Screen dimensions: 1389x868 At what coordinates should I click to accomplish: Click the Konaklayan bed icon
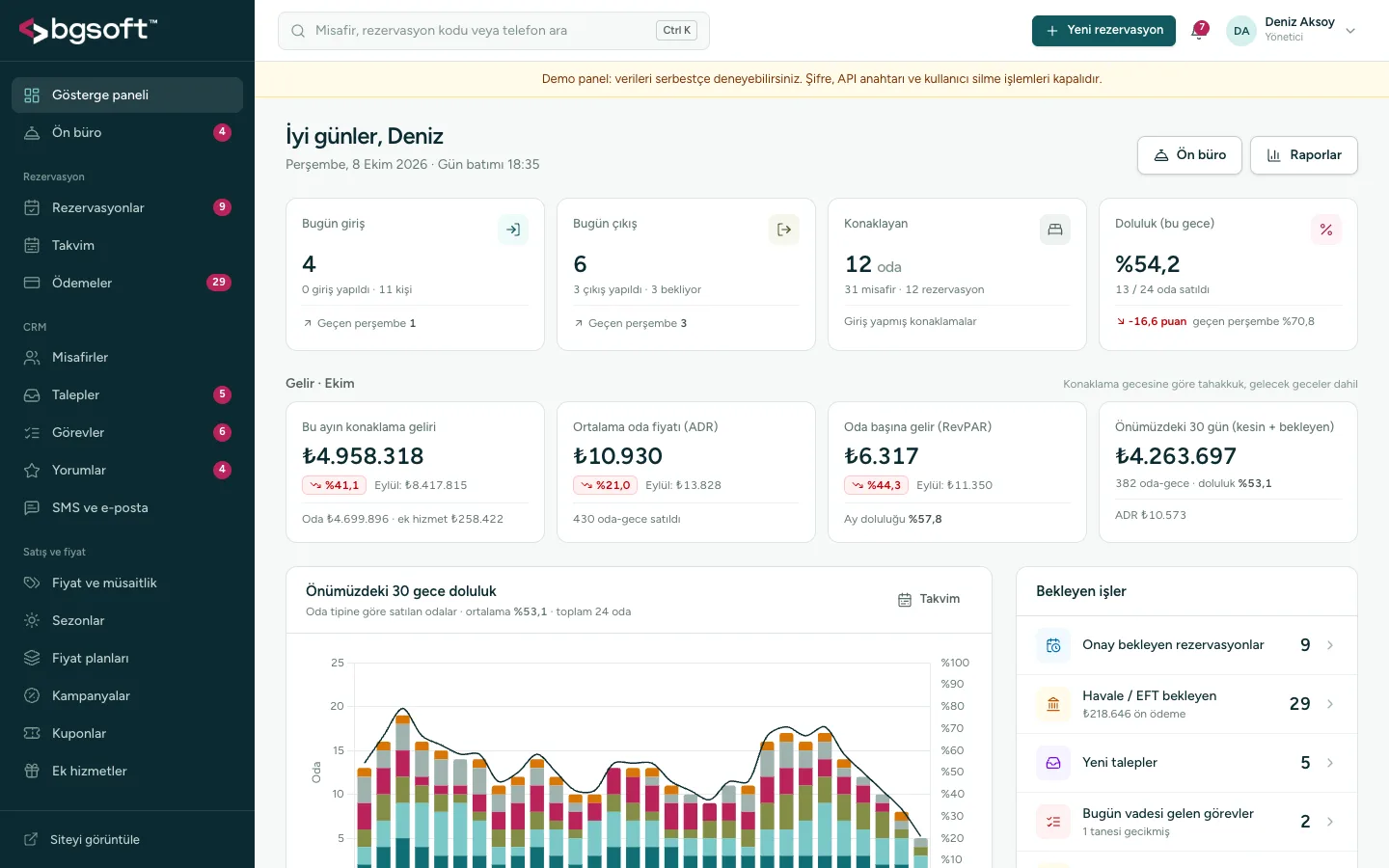pos(1055,230)
